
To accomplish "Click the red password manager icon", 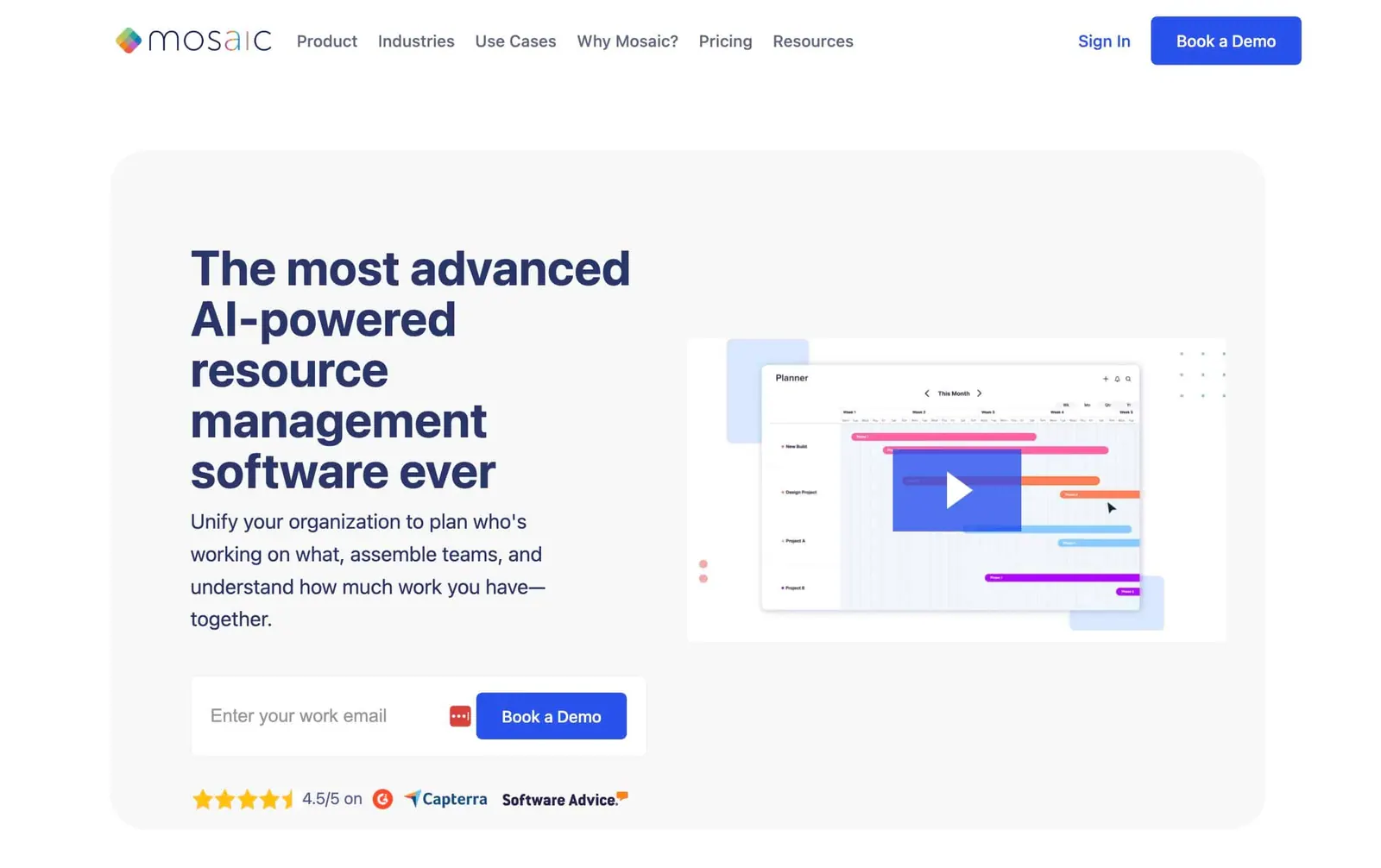I will click(460, 716).
